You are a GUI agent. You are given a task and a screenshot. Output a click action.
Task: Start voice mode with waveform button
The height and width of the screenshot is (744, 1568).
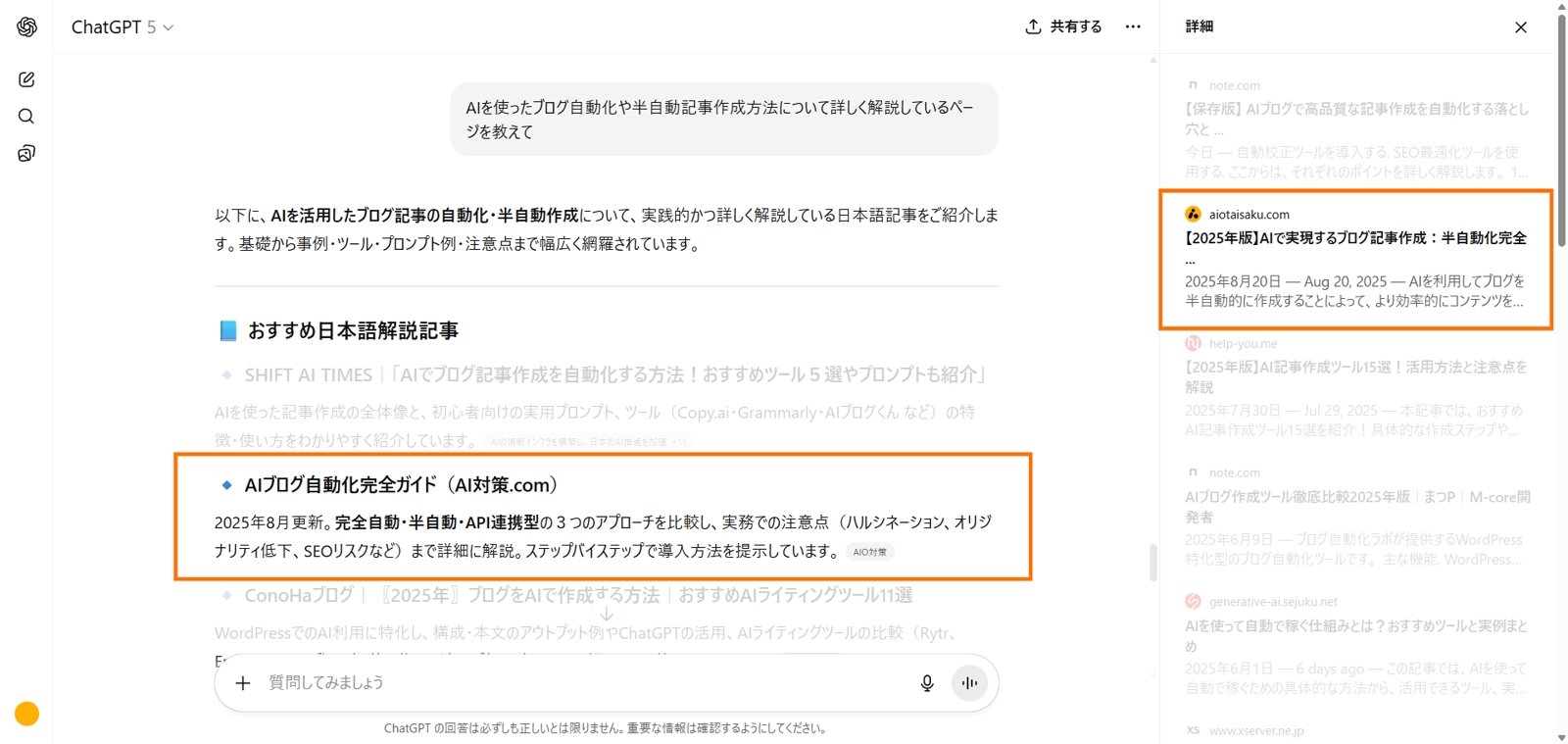pos(969,683)
